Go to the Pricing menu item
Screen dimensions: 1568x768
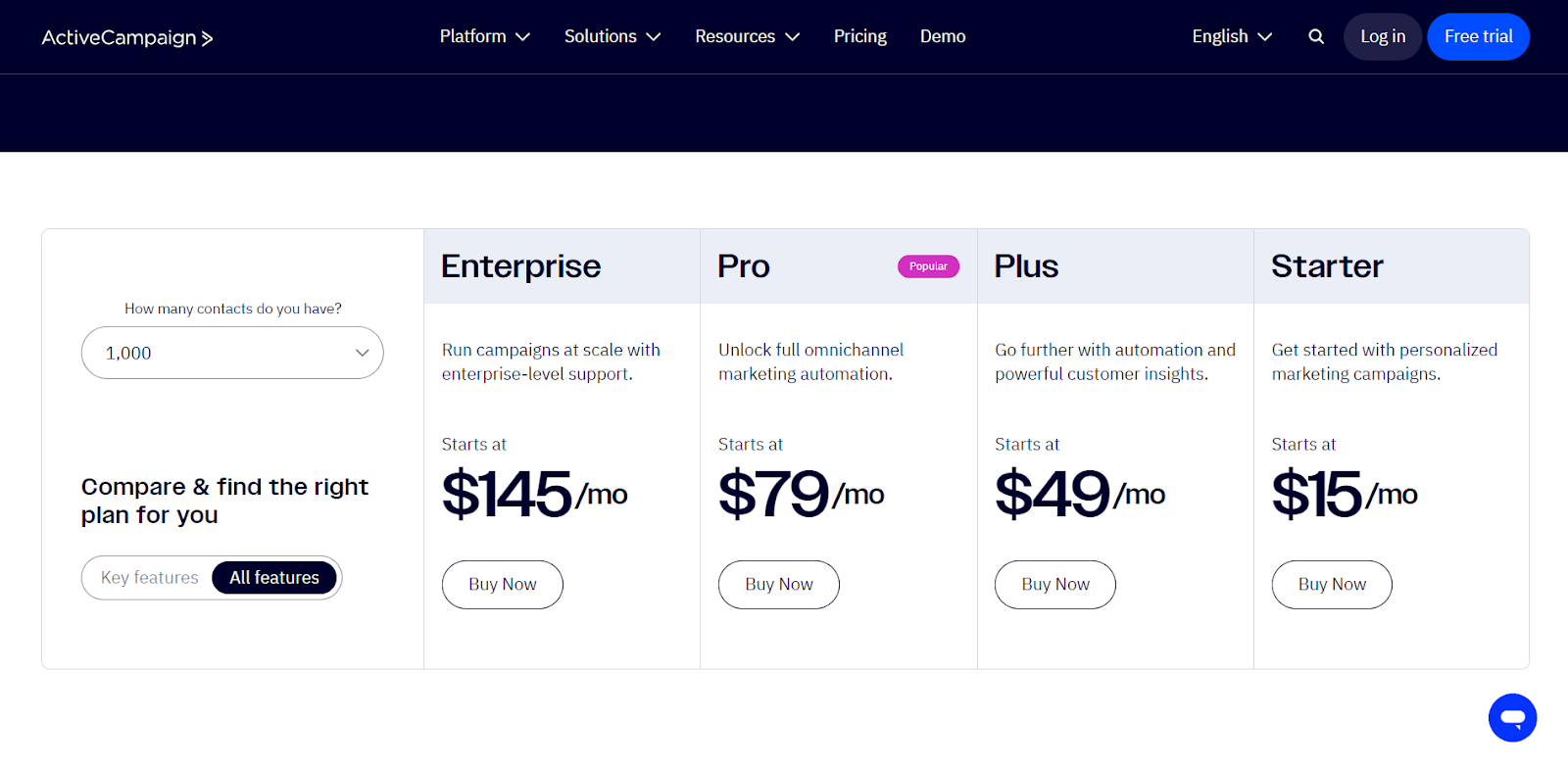[x=859, y=36]
